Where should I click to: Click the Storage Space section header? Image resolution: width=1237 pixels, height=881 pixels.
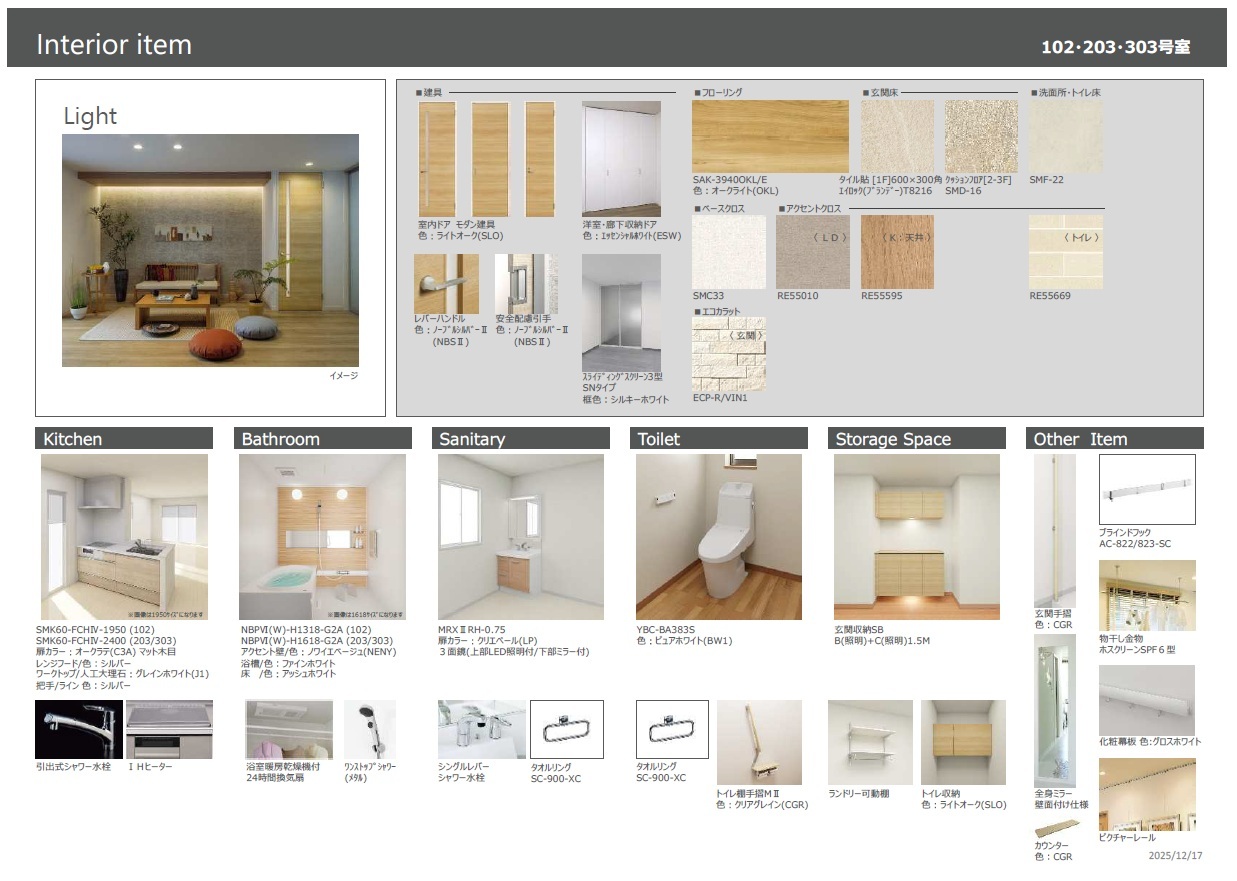[x=917, y=438]
